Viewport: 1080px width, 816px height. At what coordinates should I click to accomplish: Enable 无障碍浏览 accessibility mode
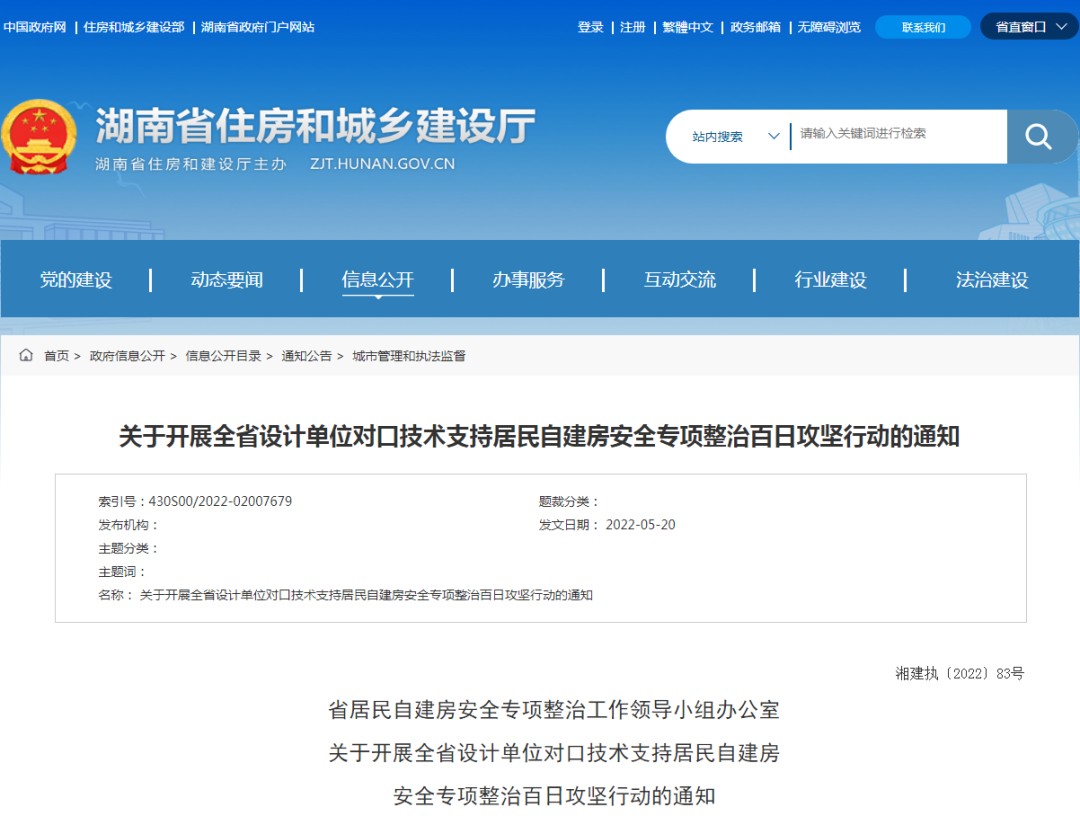click(829, 27)
